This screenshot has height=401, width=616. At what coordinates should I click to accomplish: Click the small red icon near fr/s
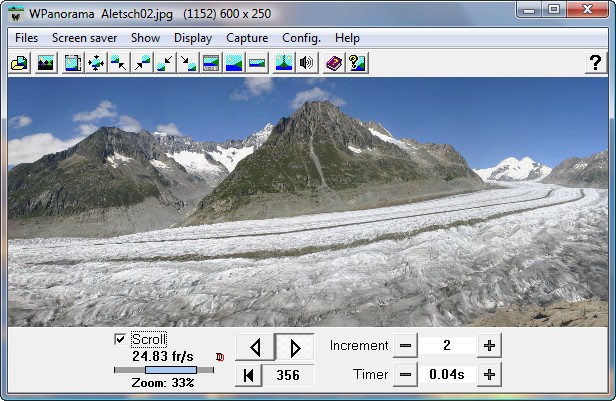(220, 357)
